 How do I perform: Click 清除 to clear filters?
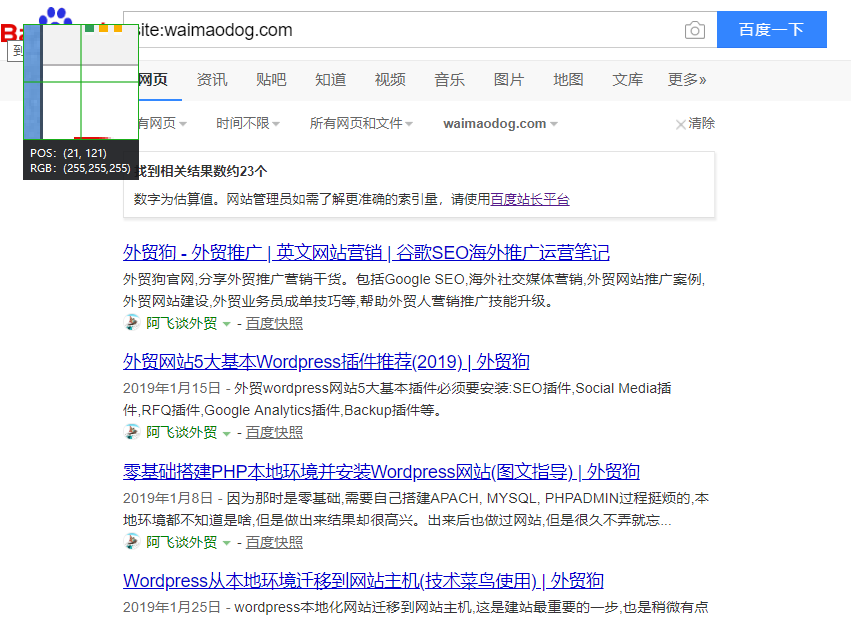click(x=702, y=124)
